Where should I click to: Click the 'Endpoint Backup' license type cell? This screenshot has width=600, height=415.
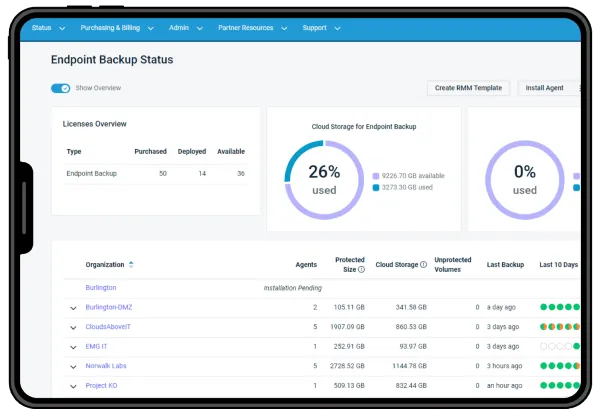(x=91, y=173)
